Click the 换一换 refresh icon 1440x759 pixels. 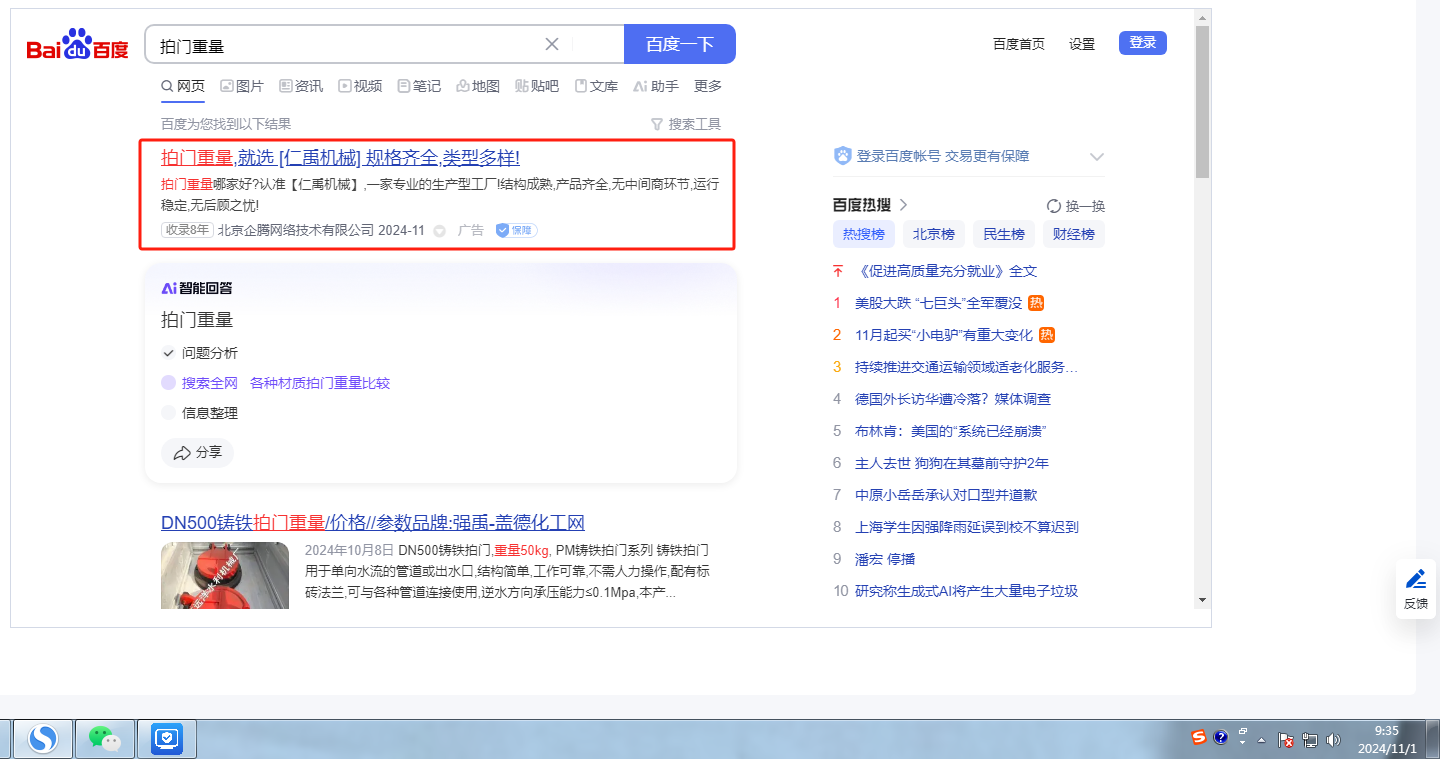click(1054, 206)
